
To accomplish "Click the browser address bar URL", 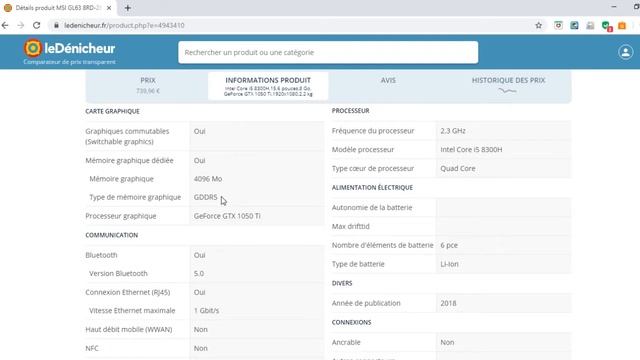I will pyautogui.click(x=124, y=25).
